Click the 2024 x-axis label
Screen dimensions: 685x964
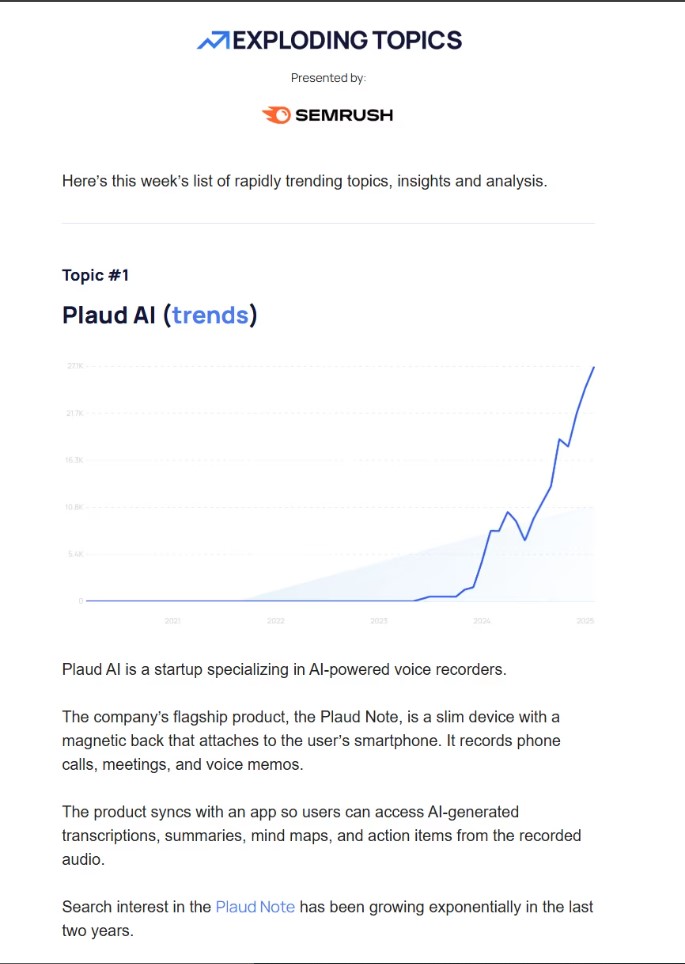(x=482, y=621)
